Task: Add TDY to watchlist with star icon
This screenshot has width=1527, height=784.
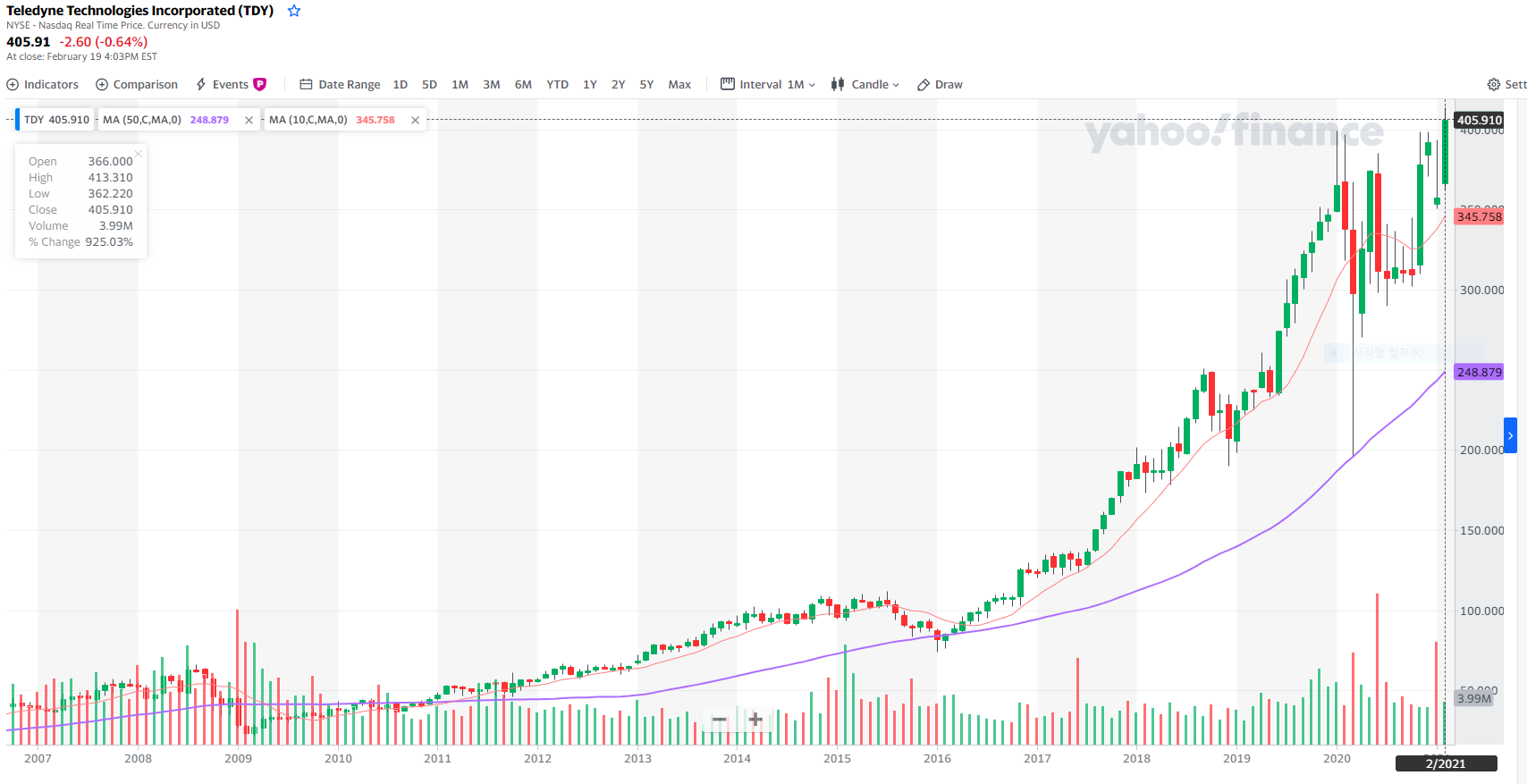Action: click(294, 11)
